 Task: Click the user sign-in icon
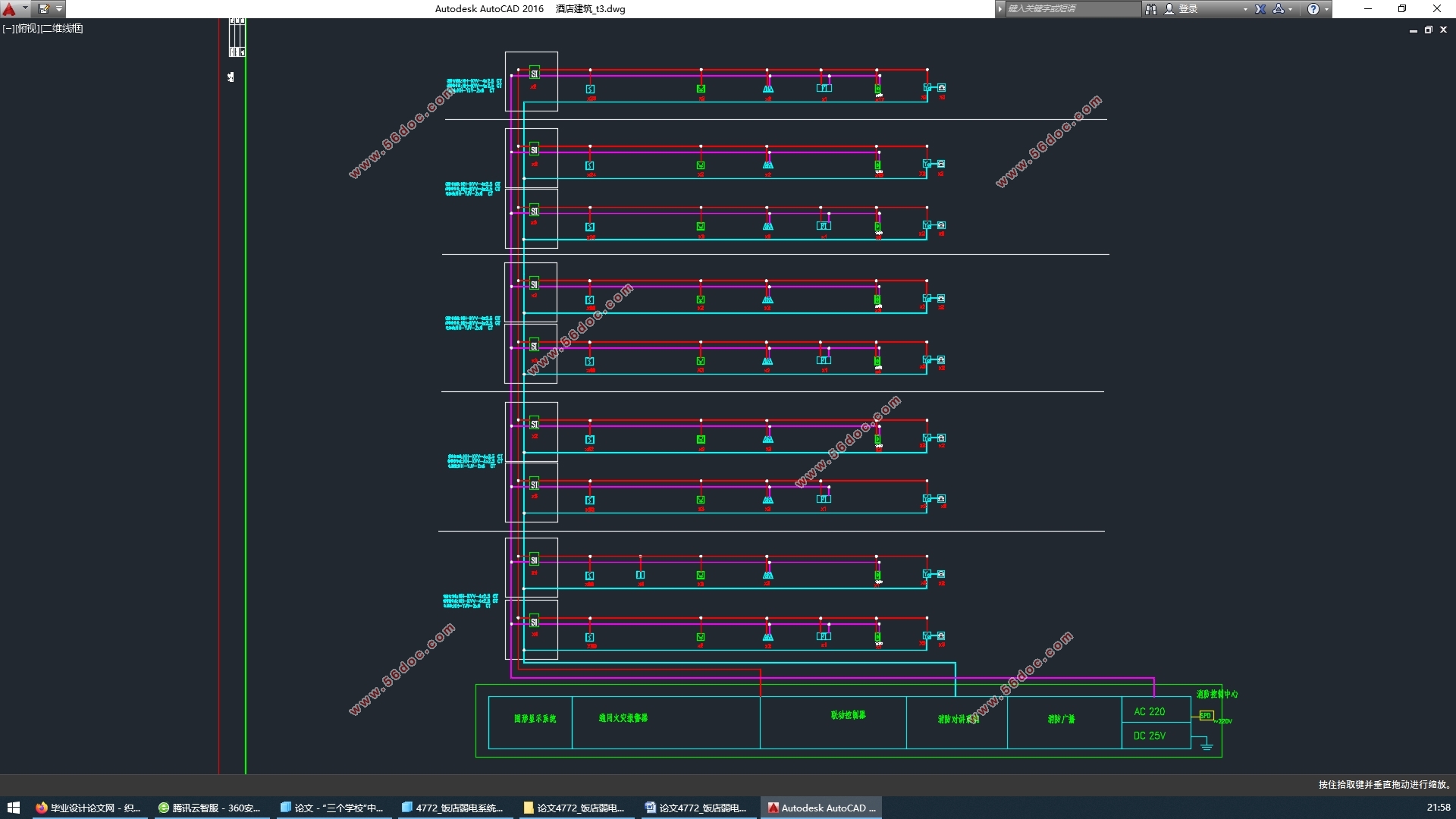[1169, 9]
